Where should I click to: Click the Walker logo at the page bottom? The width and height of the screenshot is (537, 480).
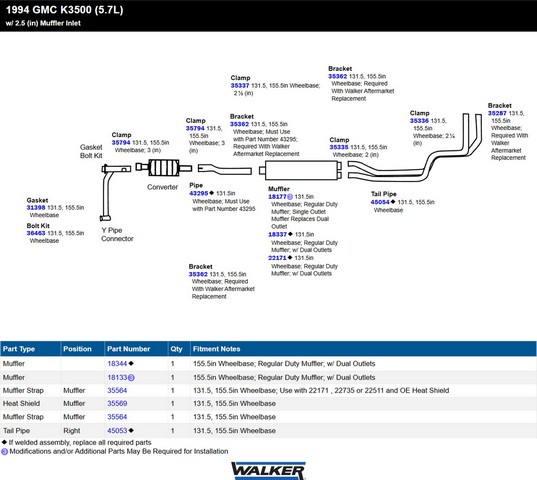click(x=268, y=471)
